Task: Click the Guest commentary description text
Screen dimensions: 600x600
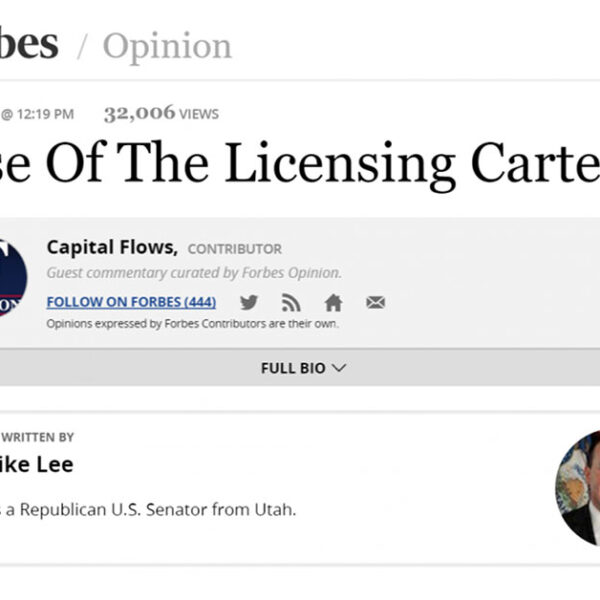Action: tap(194, 273)
